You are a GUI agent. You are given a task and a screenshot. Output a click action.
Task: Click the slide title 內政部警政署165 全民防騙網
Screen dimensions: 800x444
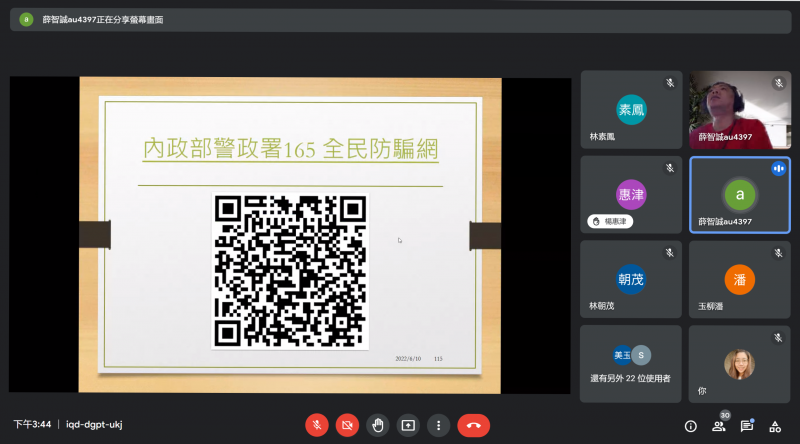pyautogui.click(x=290, y=149)
